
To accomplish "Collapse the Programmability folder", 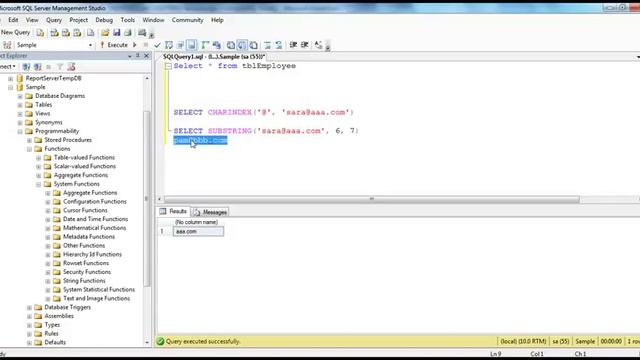I will tap(20, 131).
